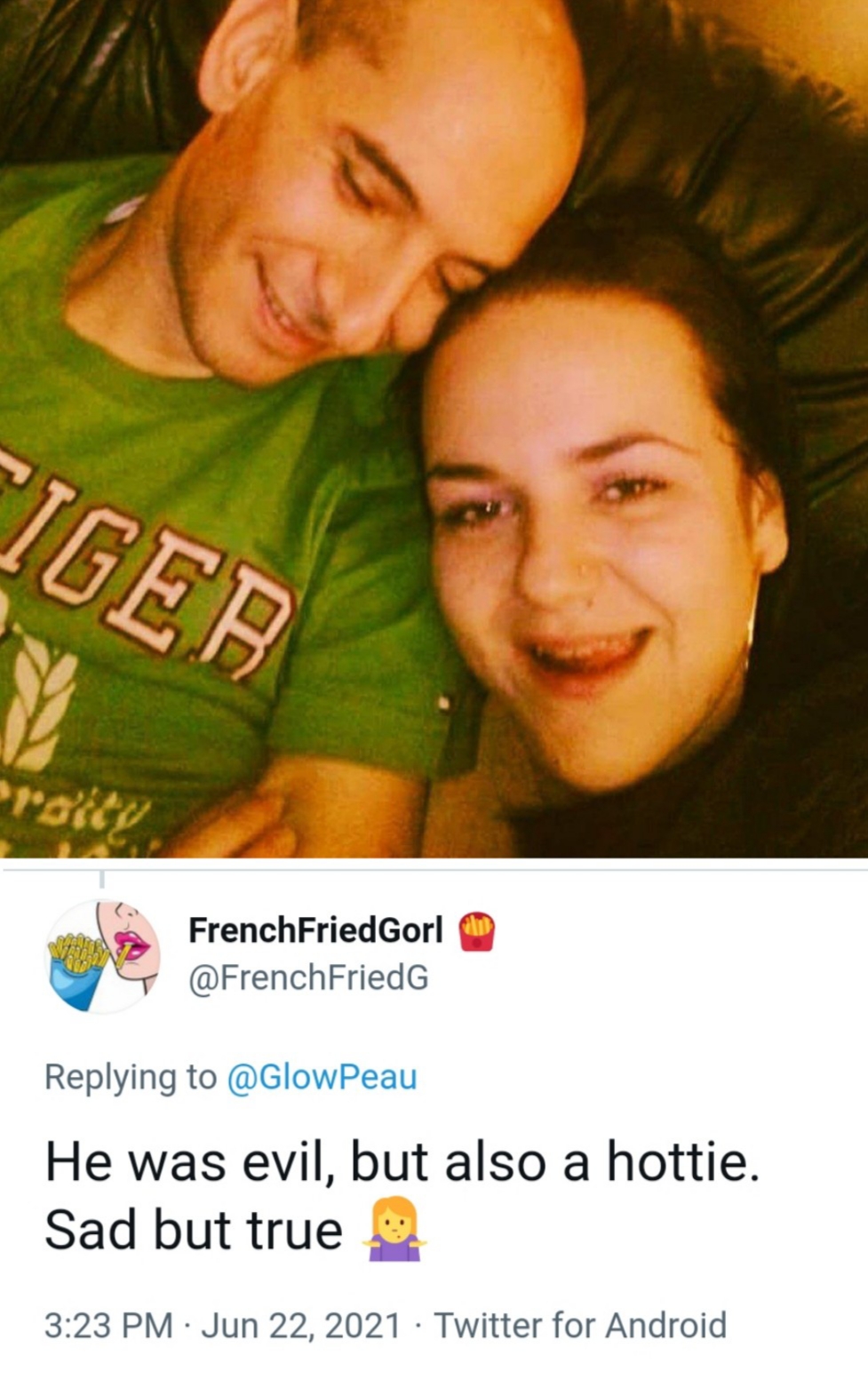868x1387 pixels.
Task: Open the attached photo of the couple
Action: [434, 428]
